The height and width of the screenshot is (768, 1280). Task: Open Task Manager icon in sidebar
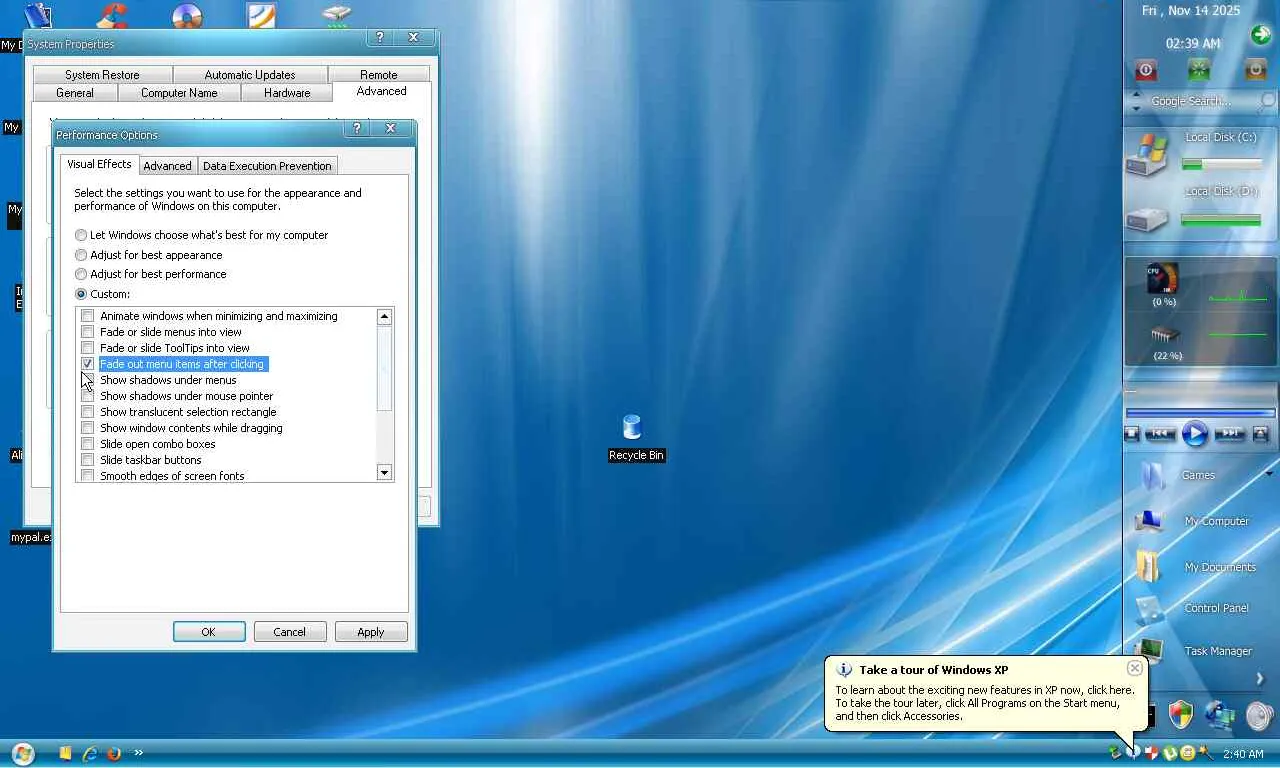point(1149,651)
